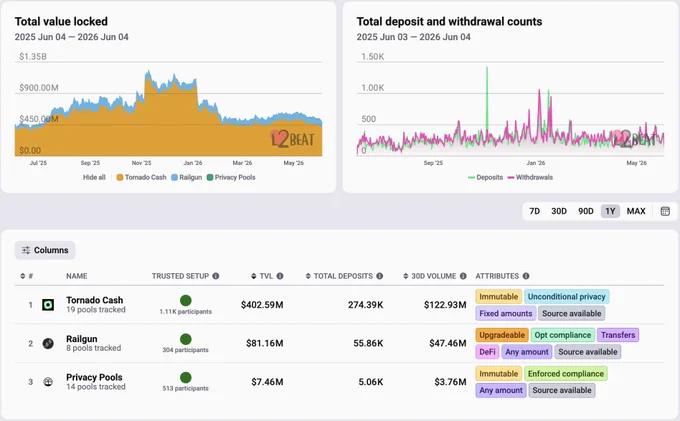Click Upgradeable attribute badge
Viewport: 680px width, 421px height.
(502, 335)
